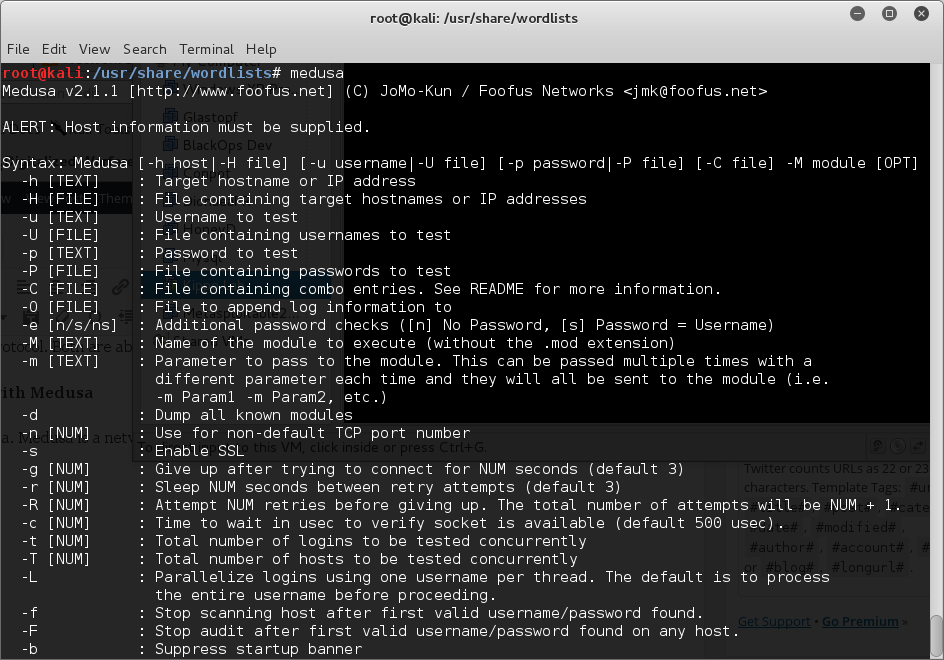The image size is (944, 660).
Task: Open the File menu
Action: [18, 49]
